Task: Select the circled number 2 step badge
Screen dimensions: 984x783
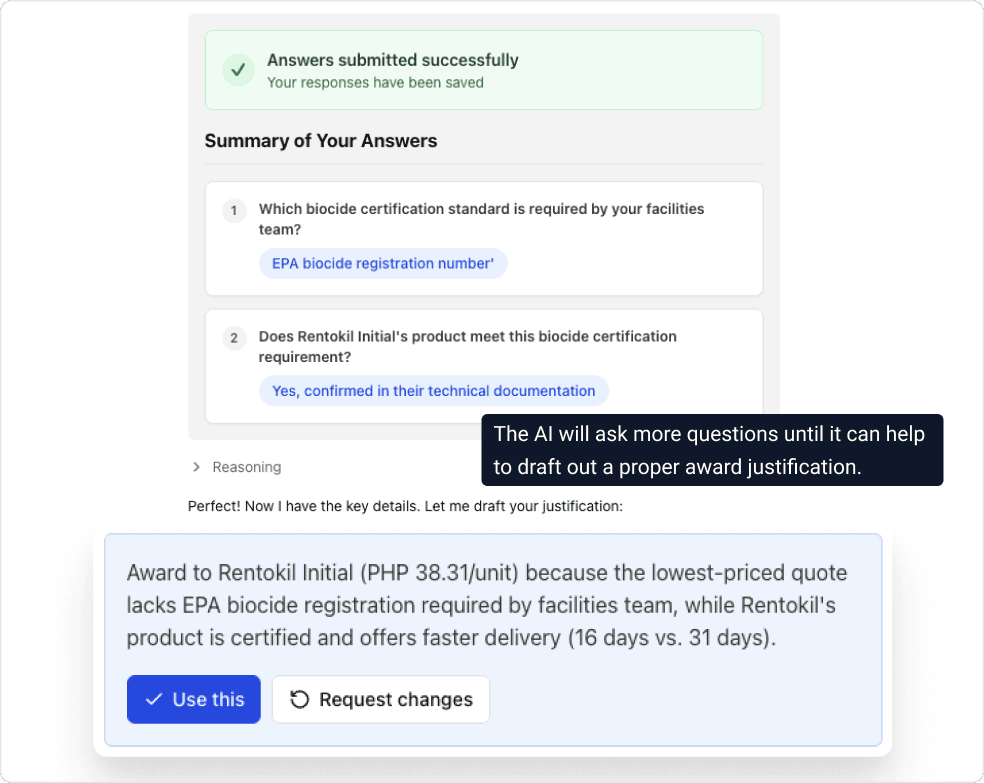Action: 234,337
